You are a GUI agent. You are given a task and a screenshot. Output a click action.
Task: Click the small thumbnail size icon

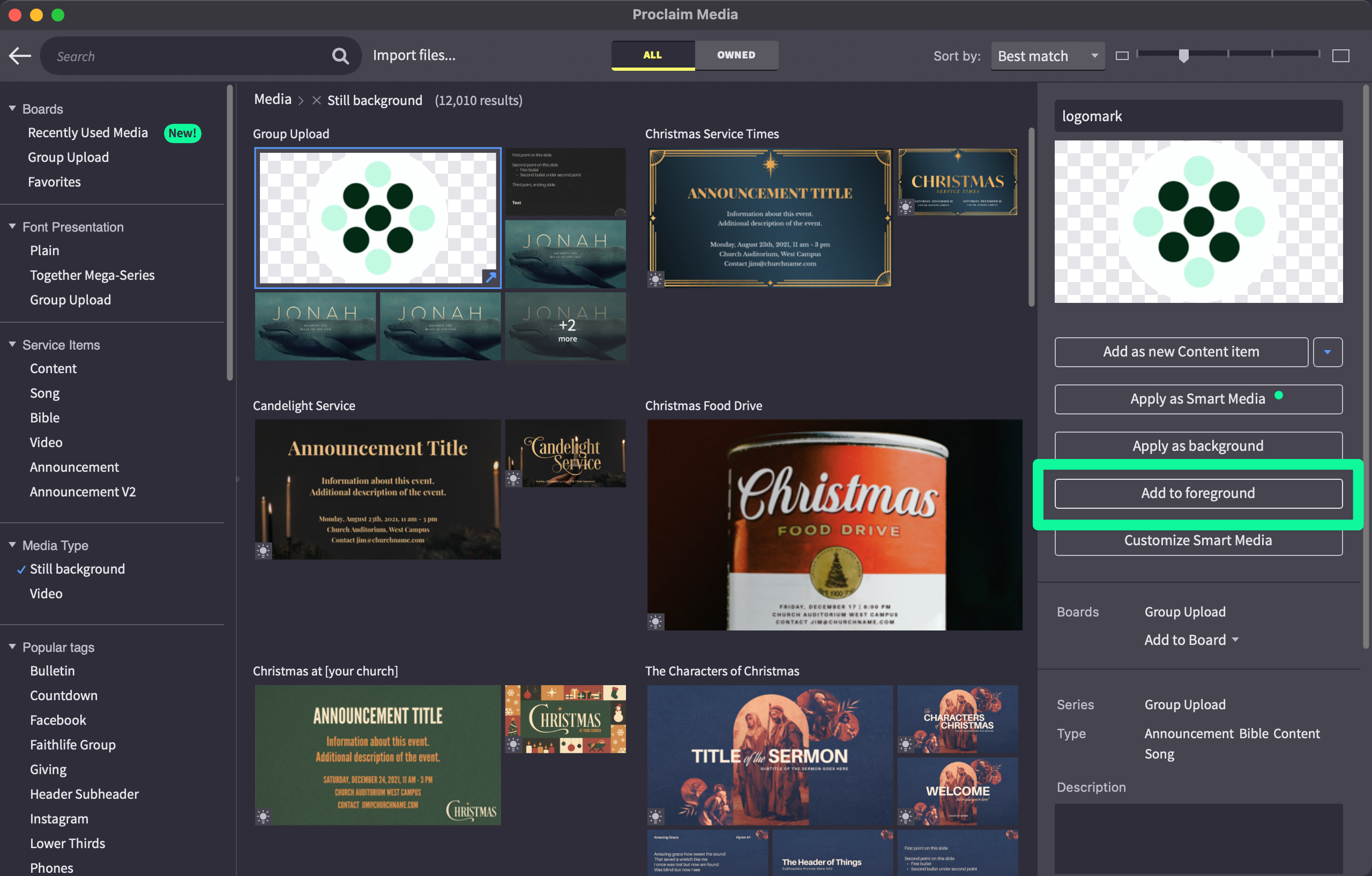point(1121,56)
